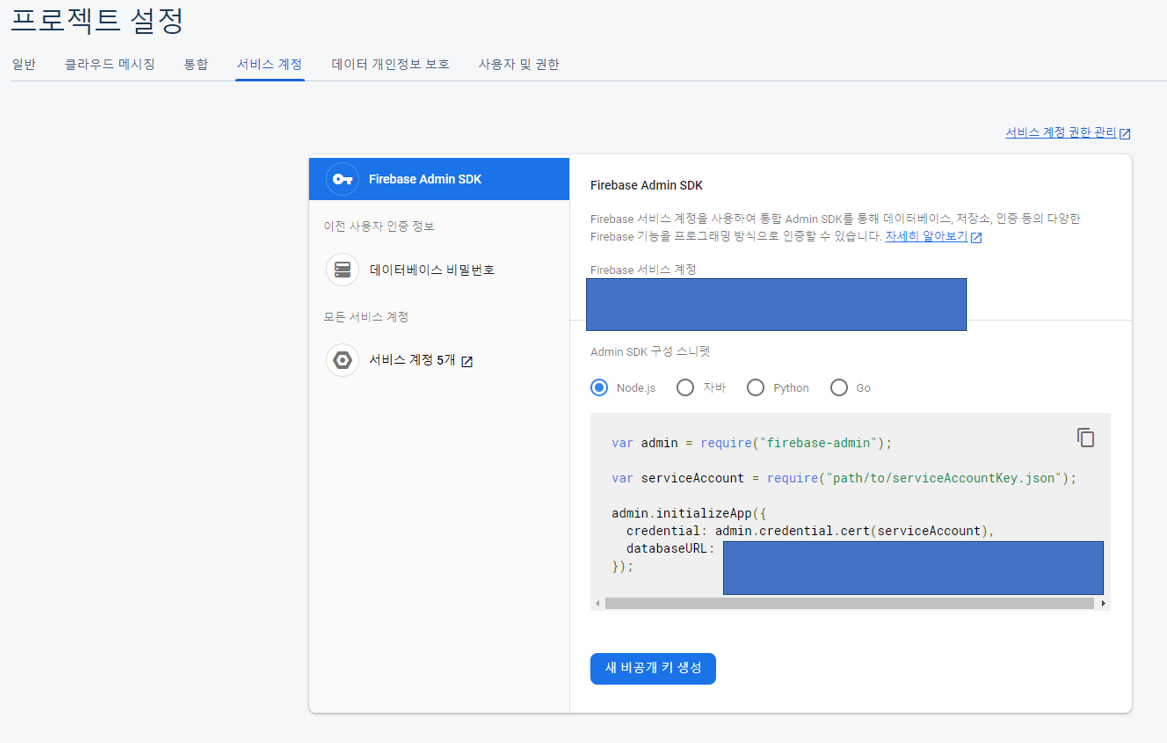The height and width of the screenshot is (743, 1167).
Task: Choose the Go radio option
Action: pos(839,388)
